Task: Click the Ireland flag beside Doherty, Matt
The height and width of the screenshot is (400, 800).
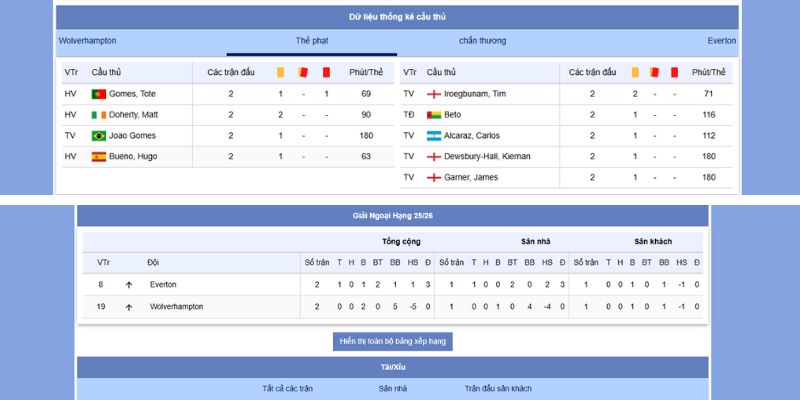Action: 99,115
